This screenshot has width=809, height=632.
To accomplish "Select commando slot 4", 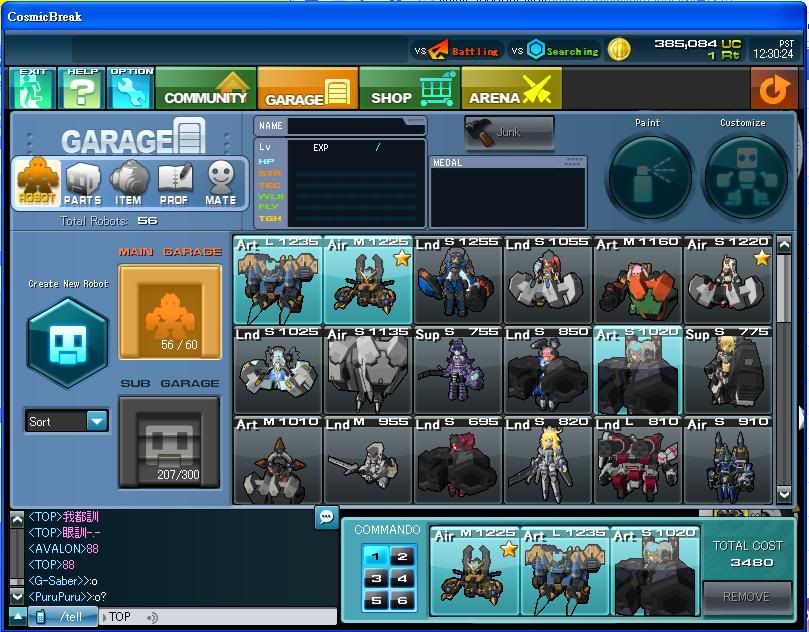I will 401,579.
